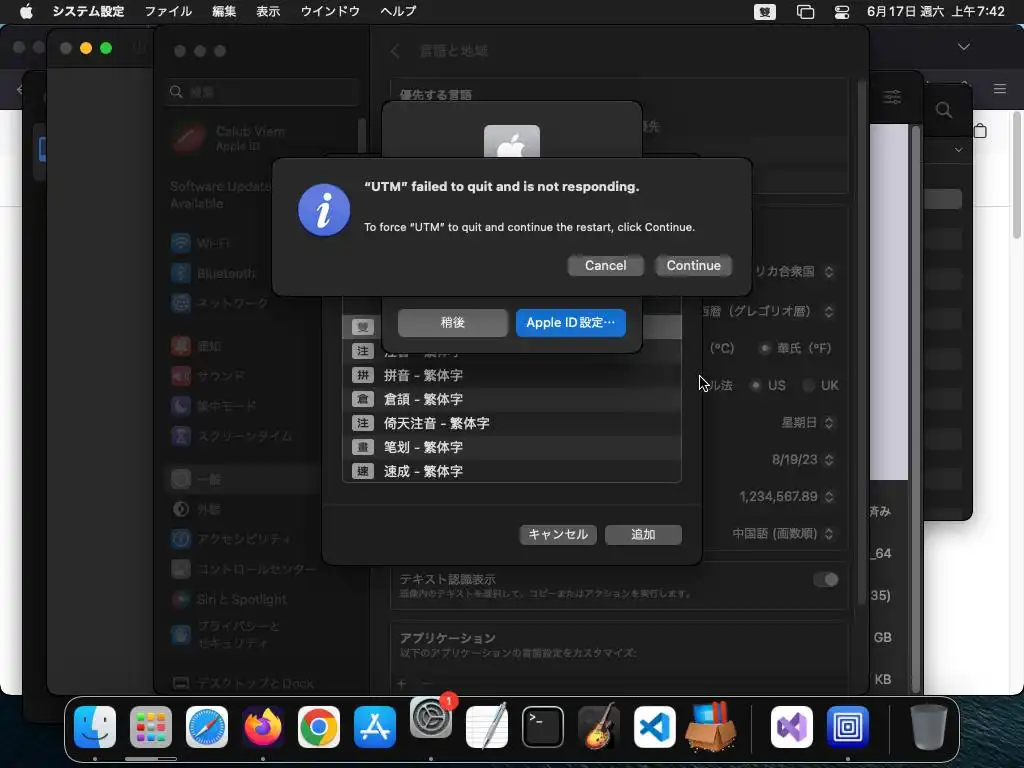Viewport: 1024px width, 768px height.
Task: Open the calendar popup グレゴリオ暦
Action: pyautogui.click(x=769, y=312)
